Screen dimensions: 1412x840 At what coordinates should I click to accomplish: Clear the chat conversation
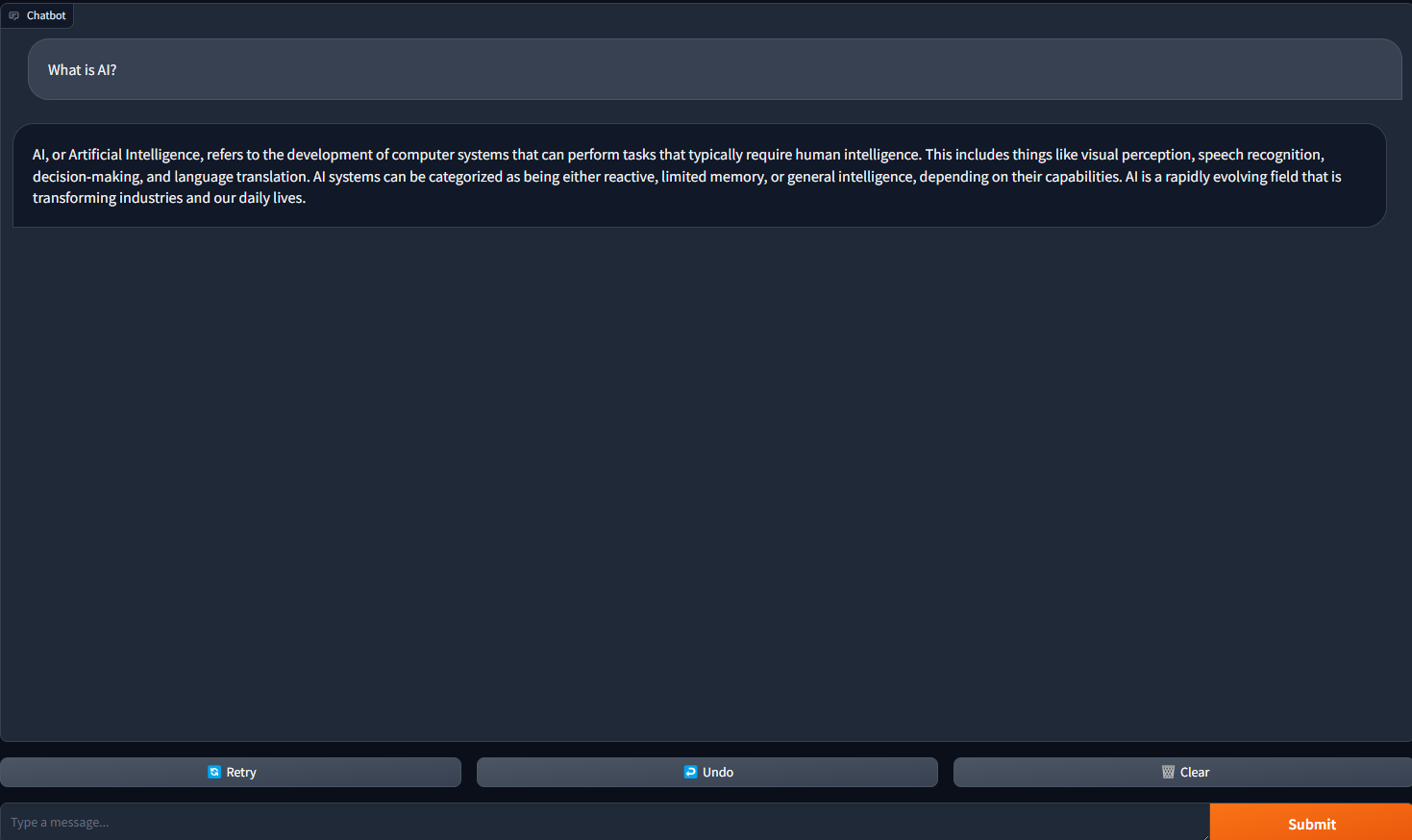pyautogui.click(x=1182, y=772)
